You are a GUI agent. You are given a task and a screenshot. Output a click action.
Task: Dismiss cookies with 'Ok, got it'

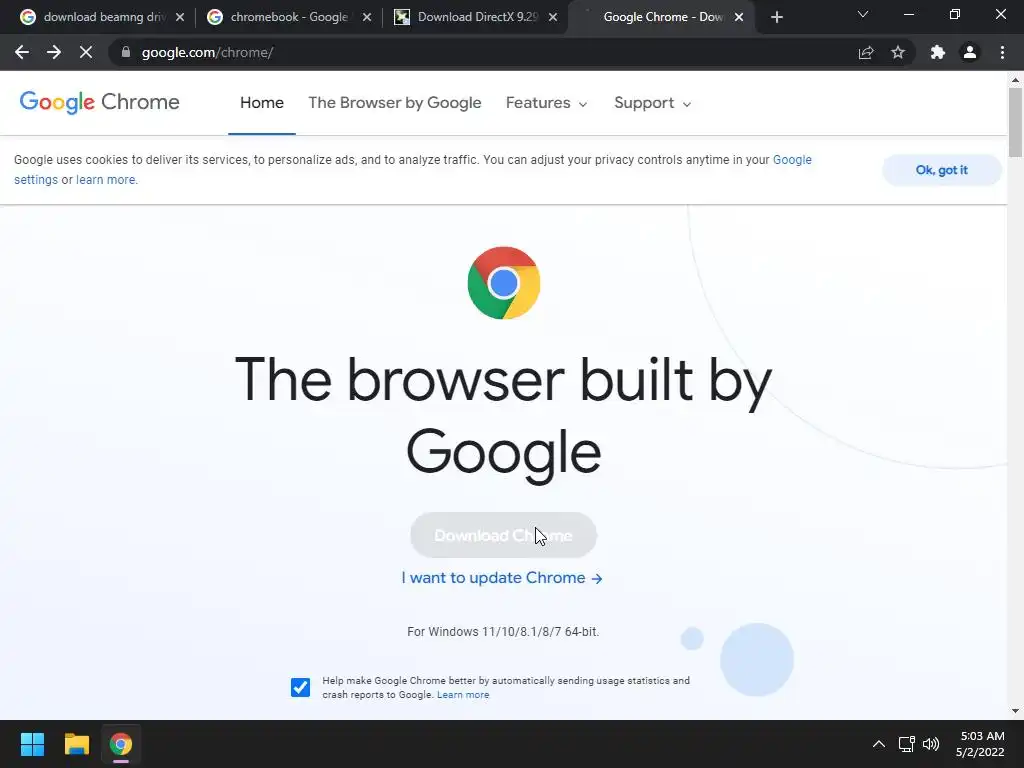click(942, 170)
